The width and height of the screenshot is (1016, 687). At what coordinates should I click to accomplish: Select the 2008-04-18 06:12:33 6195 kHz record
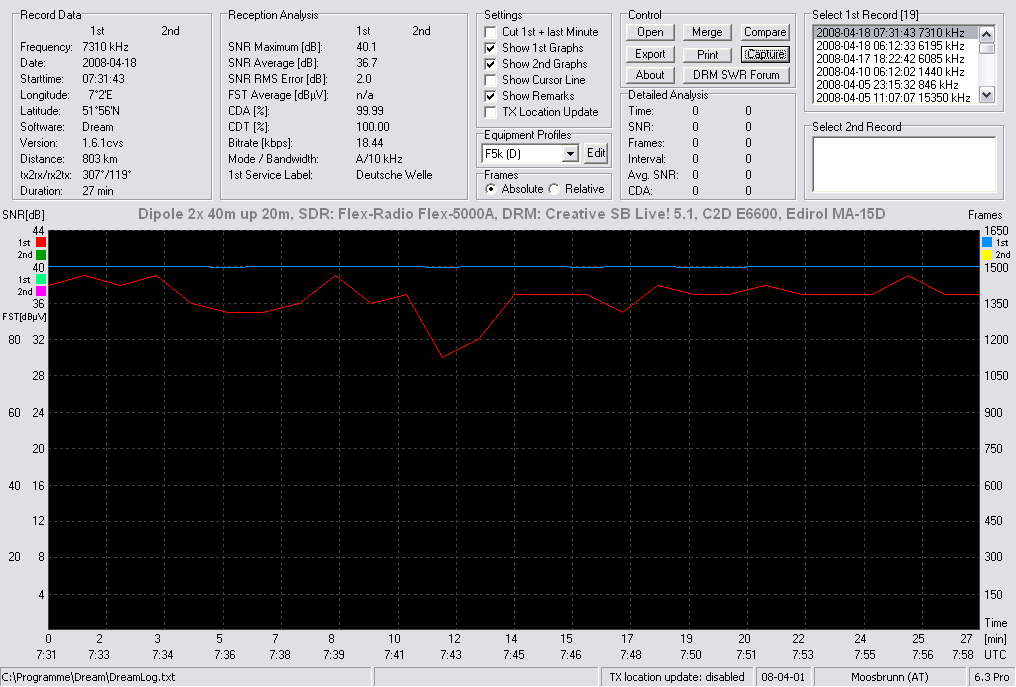(x=890, y=46)
